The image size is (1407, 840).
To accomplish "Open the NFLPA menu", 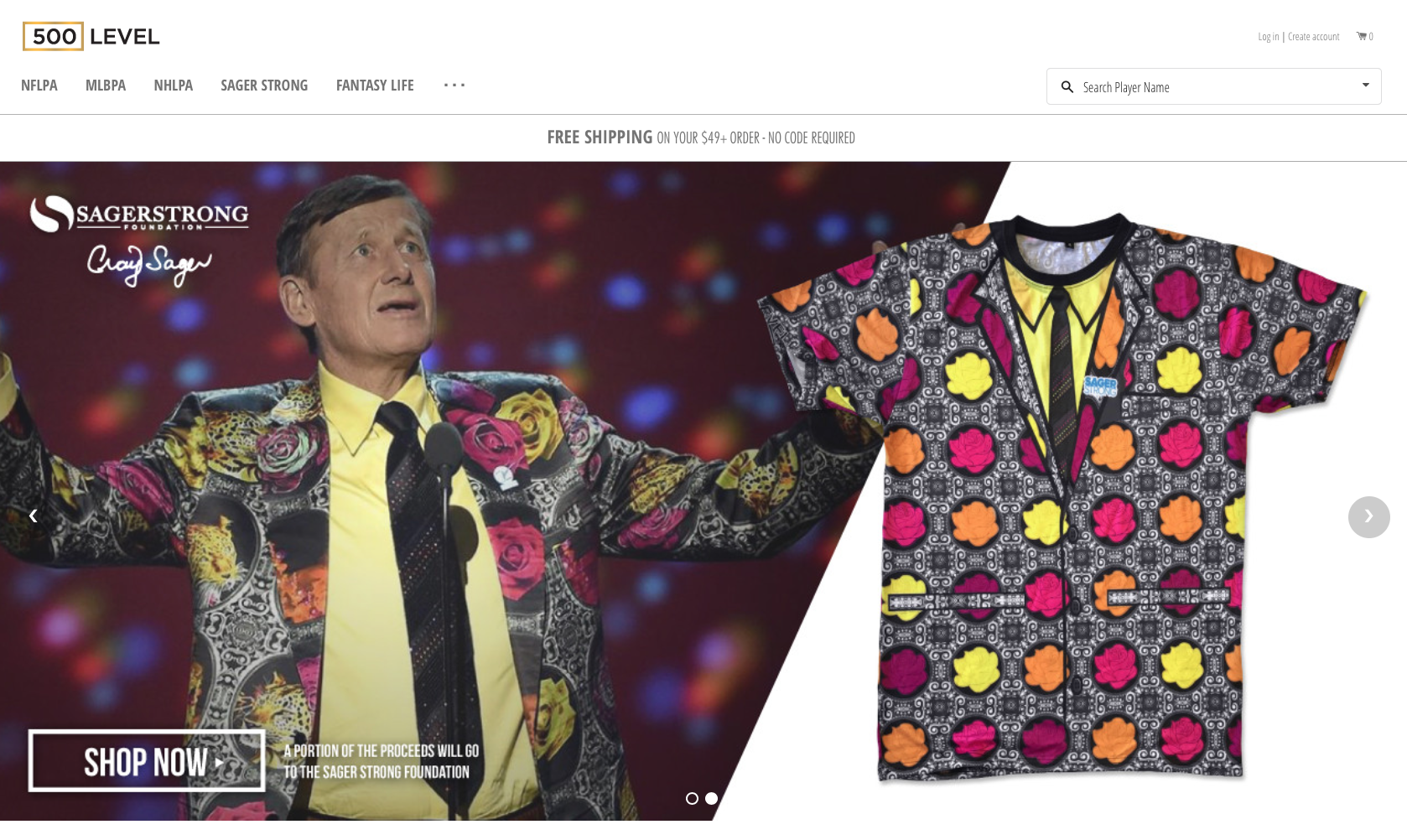I will tap(39, 86).
